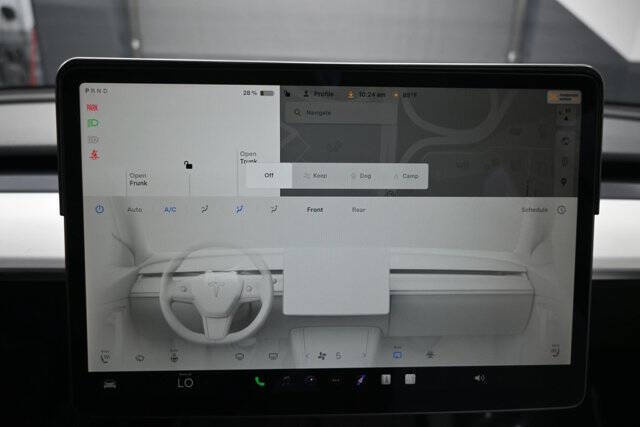The image size is (640, 427).
Task: Toggle the A/C button
Action: point(170,210)
